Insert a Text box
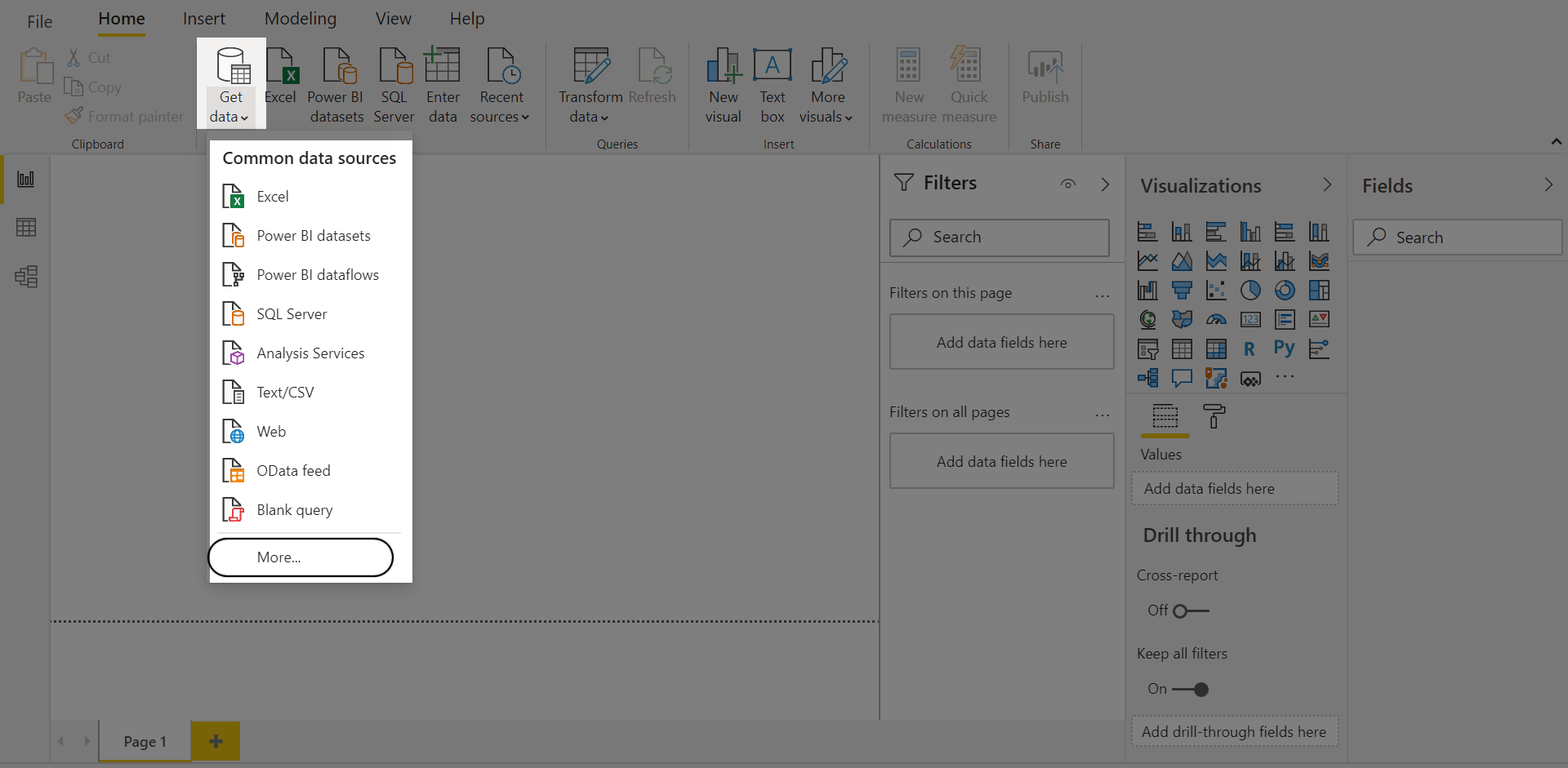The width and height of the screenshot is (1568, 768). tap(773, 86)
